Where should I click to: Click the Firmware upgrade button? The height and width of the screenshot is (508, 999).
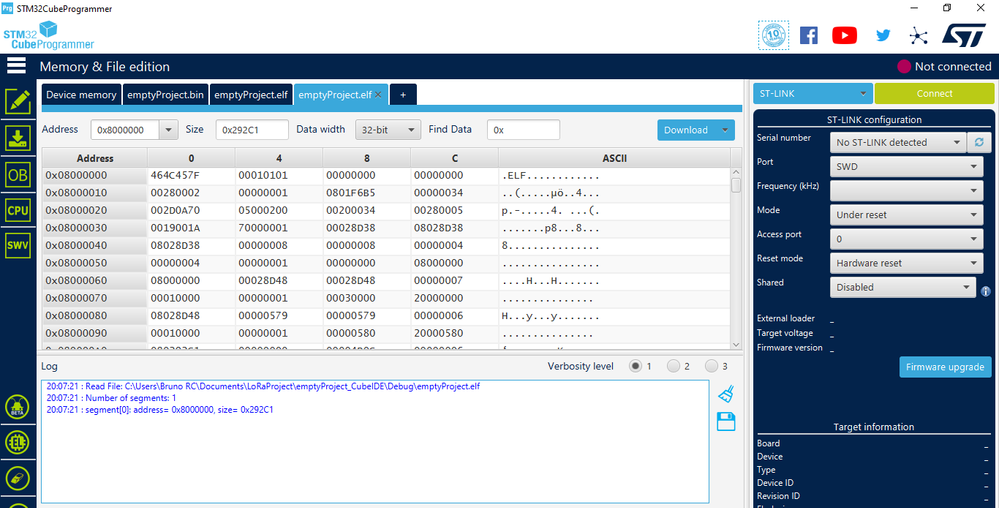(x=945, y=366)
